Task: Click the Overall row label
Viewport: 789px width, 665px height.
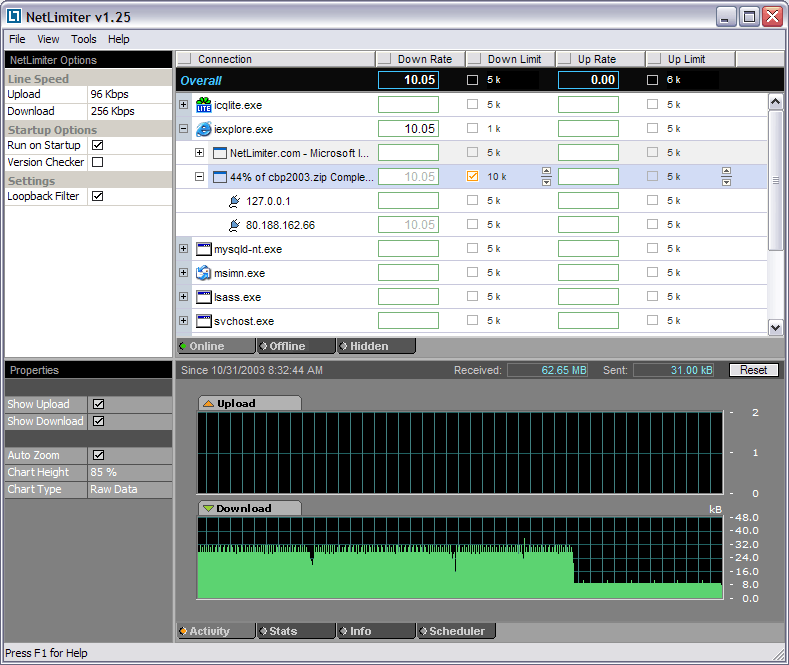Action: (x=201, y=80)
